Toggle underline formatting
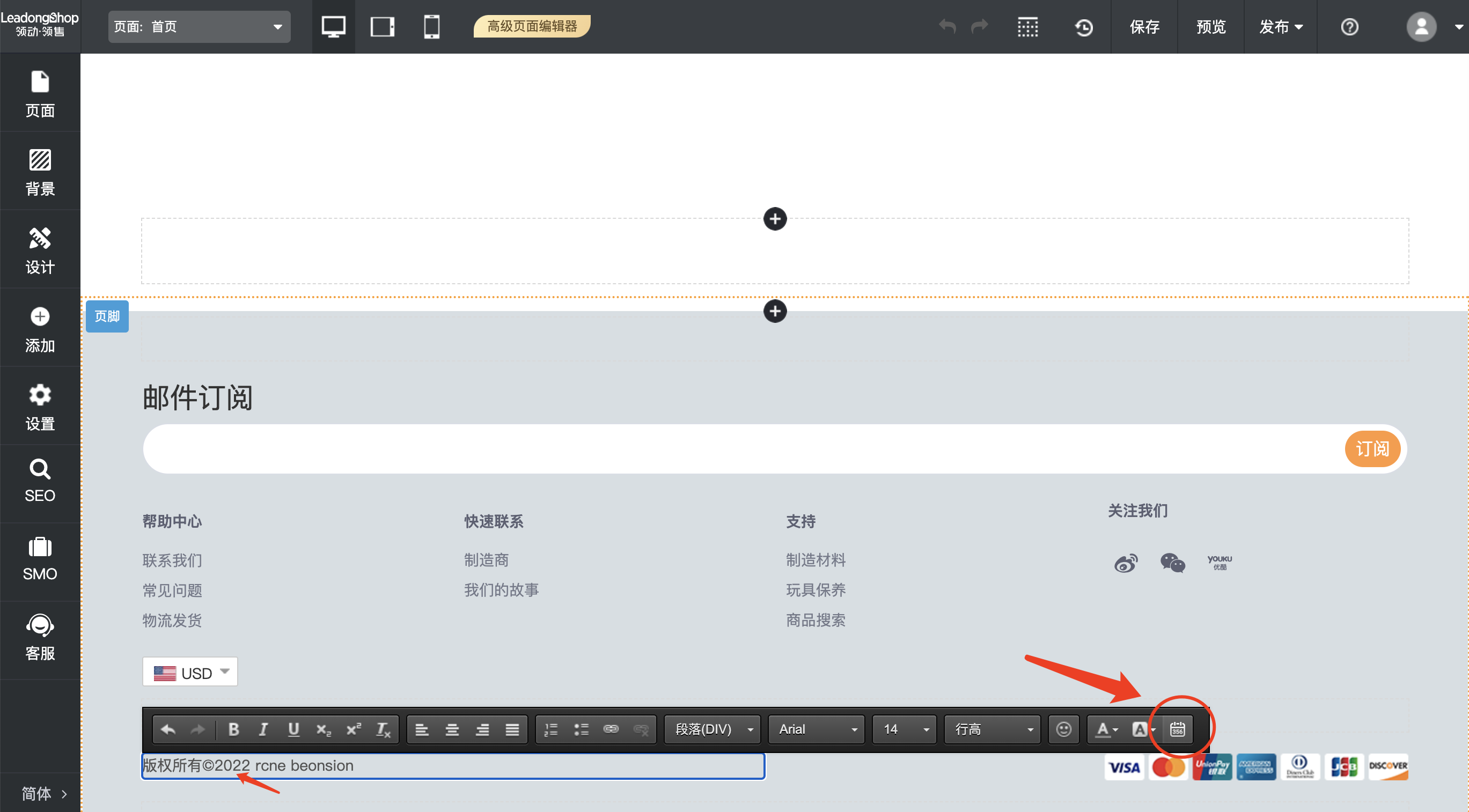The width and height of the screenshot is (1469, 812). (x=293, y=729)
